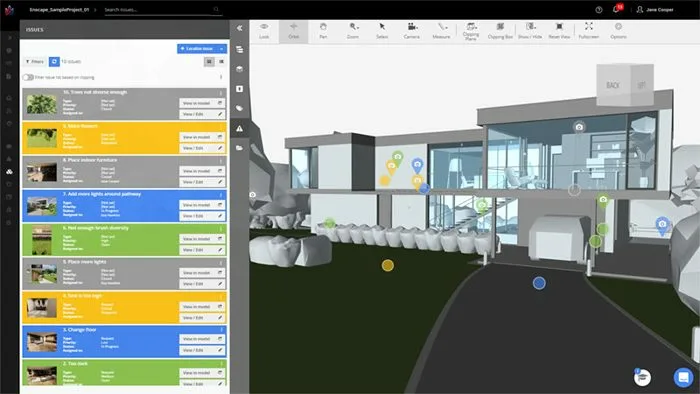This screenshot has height=394, width=700.
Task: View issue 7 pathway lights in model
Action: (202, 205)
